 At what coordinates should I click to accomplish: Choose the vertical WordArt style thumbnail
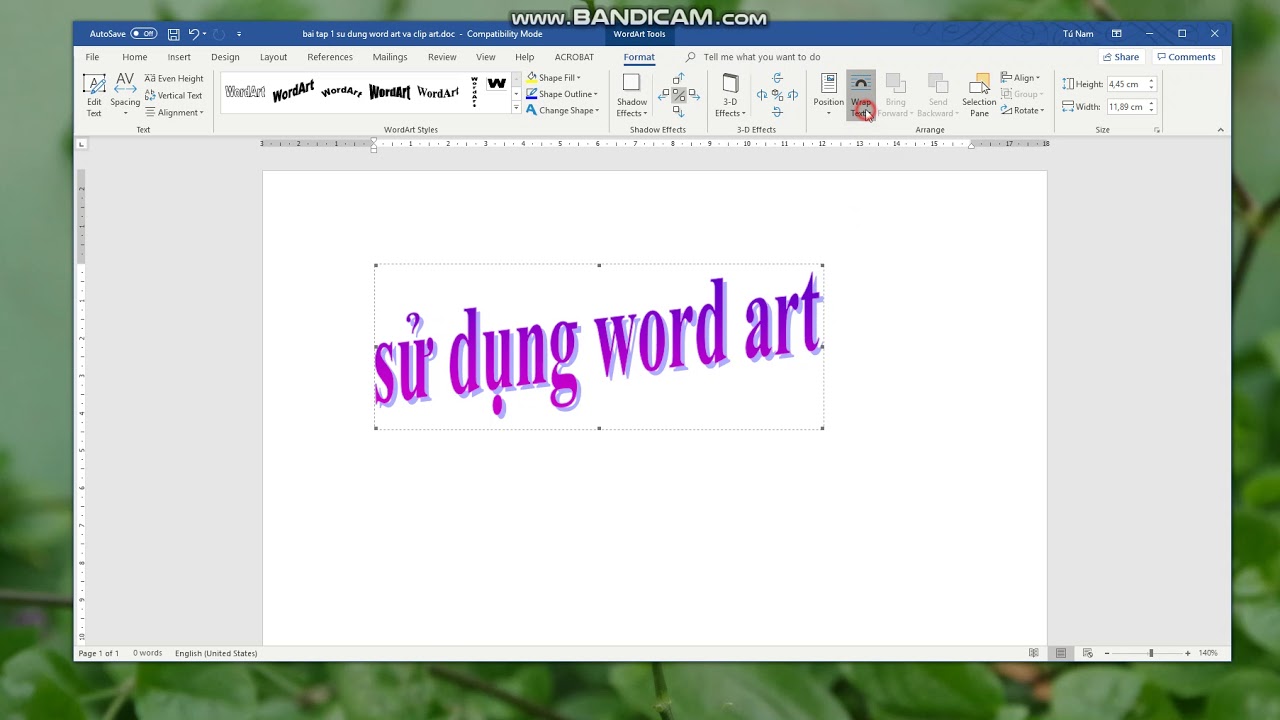coord(474,92)
